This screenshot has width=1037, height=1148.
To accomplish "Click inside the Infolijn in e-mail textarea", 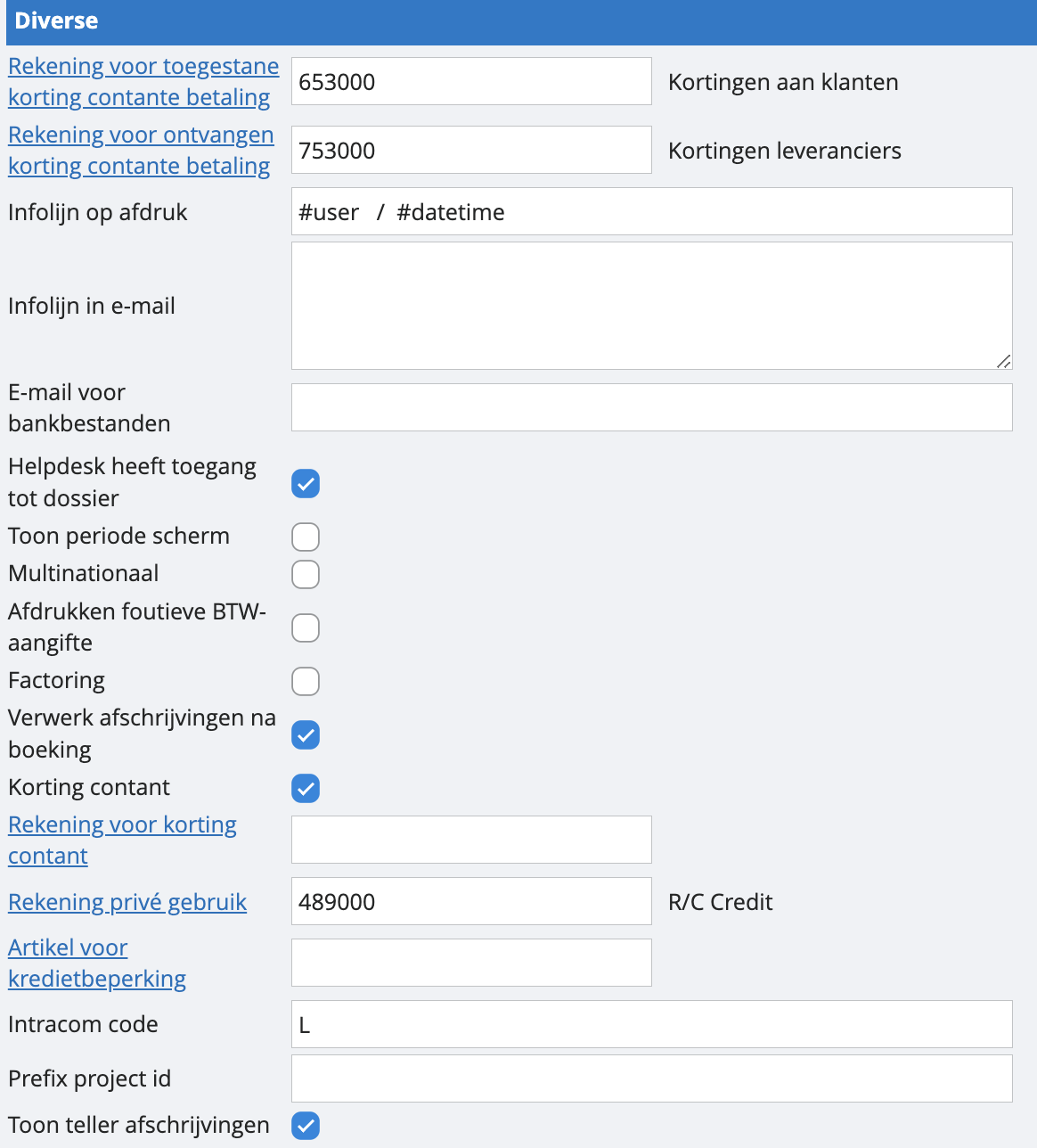I will pos(651,306).
